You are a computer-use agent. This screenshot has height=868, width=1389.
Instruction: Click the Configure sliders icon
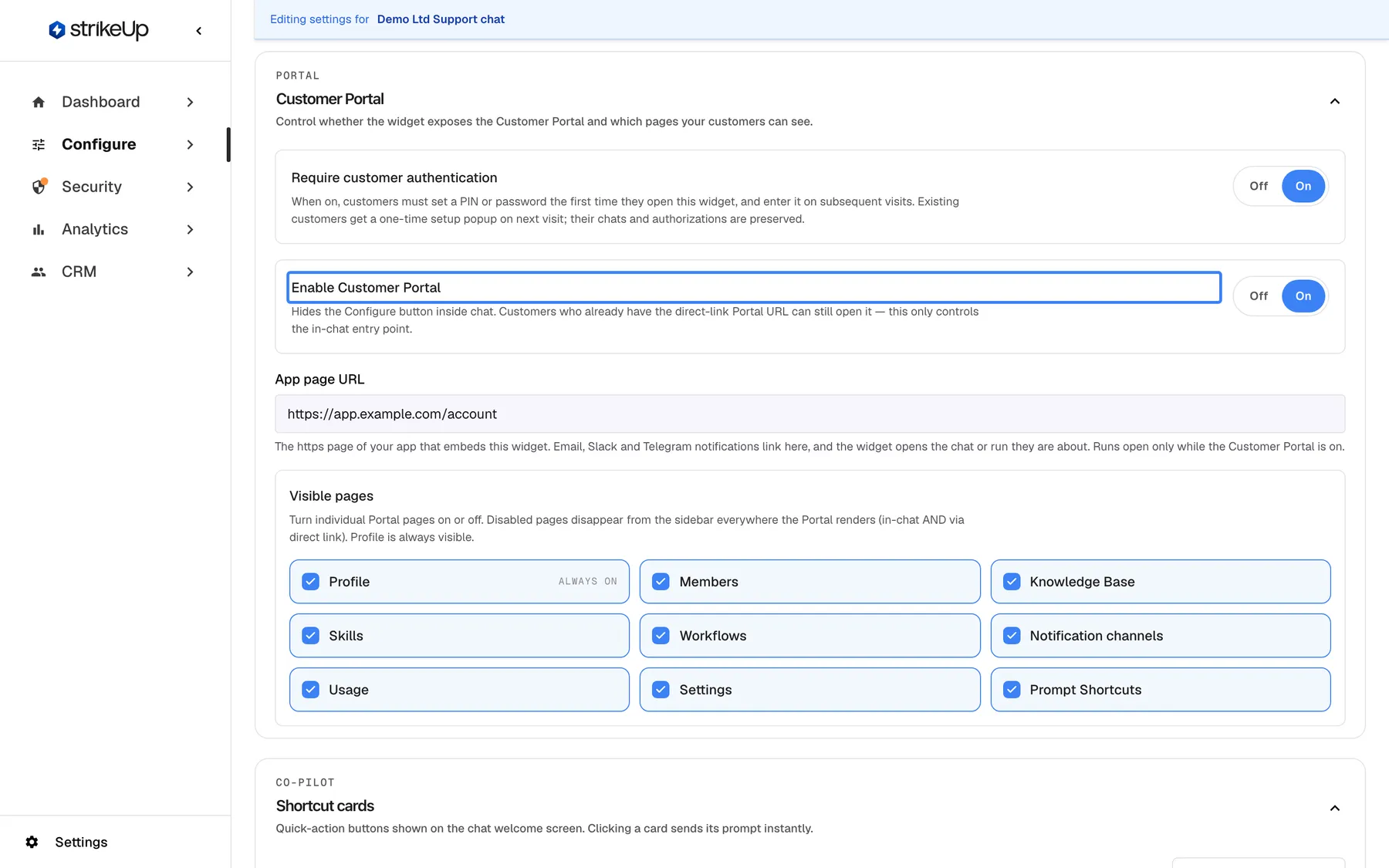(39, 144)
